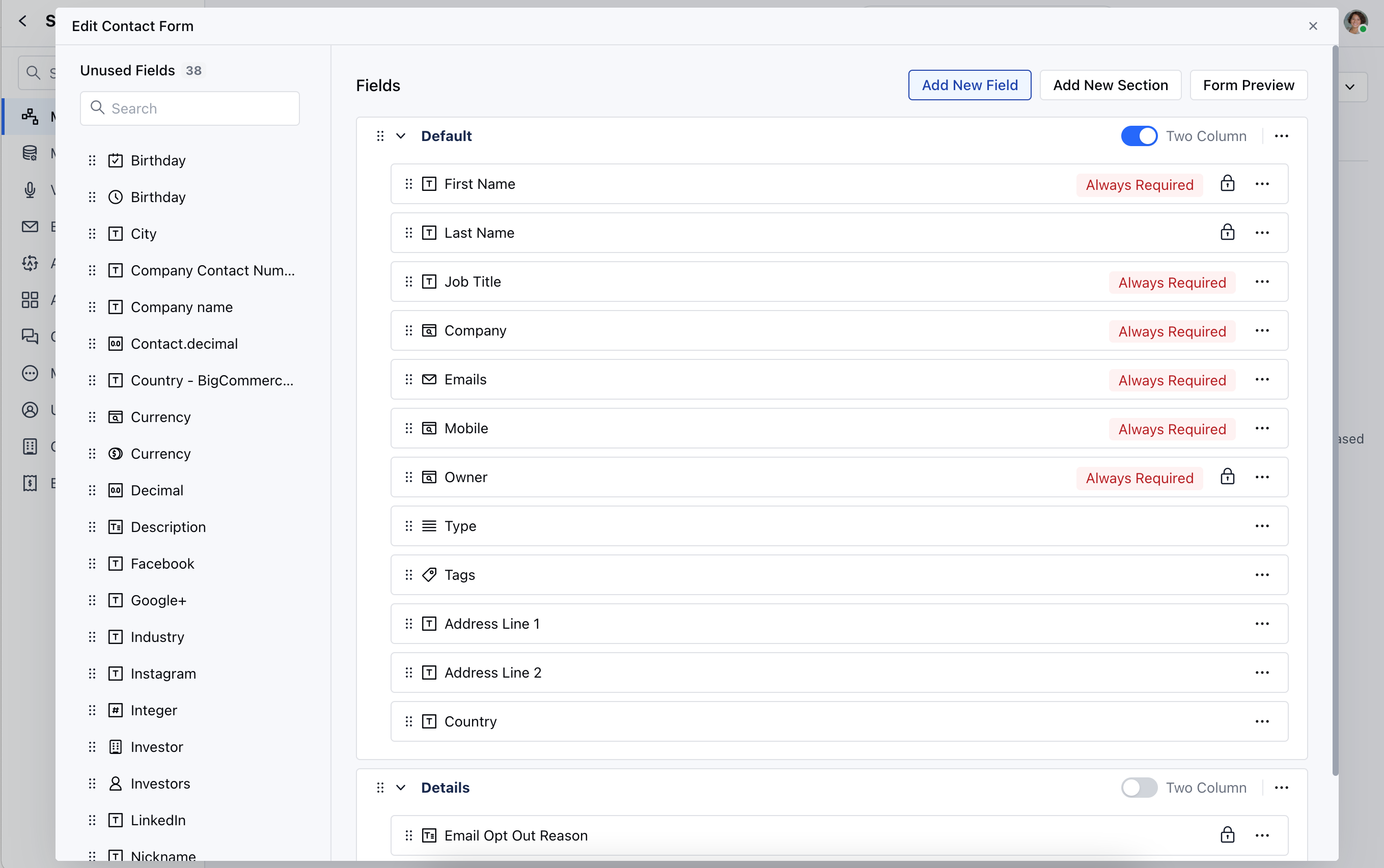Open the three-dot menu for Job Title
The width and height of the screenshot is (1384, 868).
tap(1262, 282)
